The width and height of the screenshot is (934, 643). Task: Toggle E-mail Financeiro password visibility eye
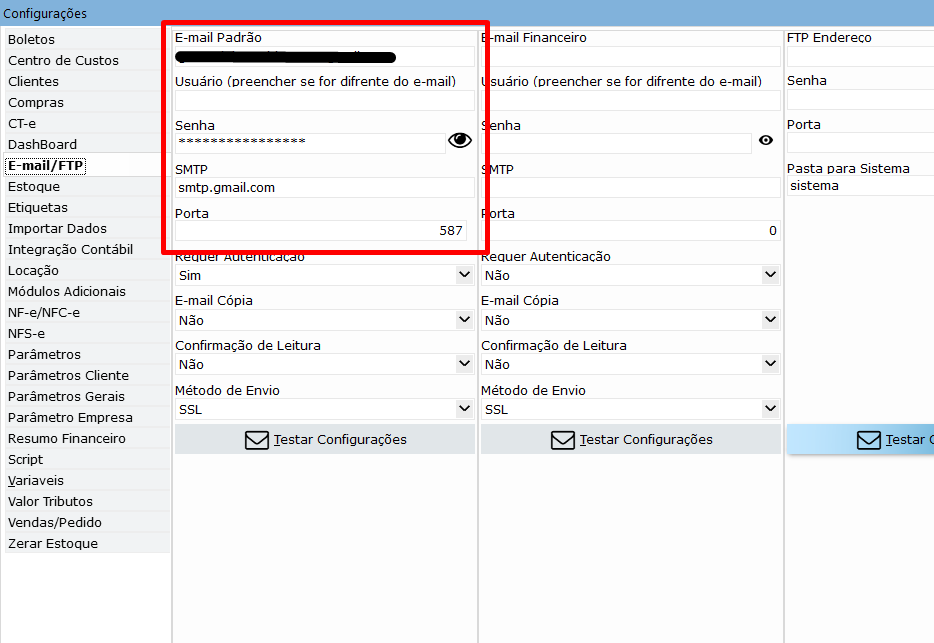766,141
